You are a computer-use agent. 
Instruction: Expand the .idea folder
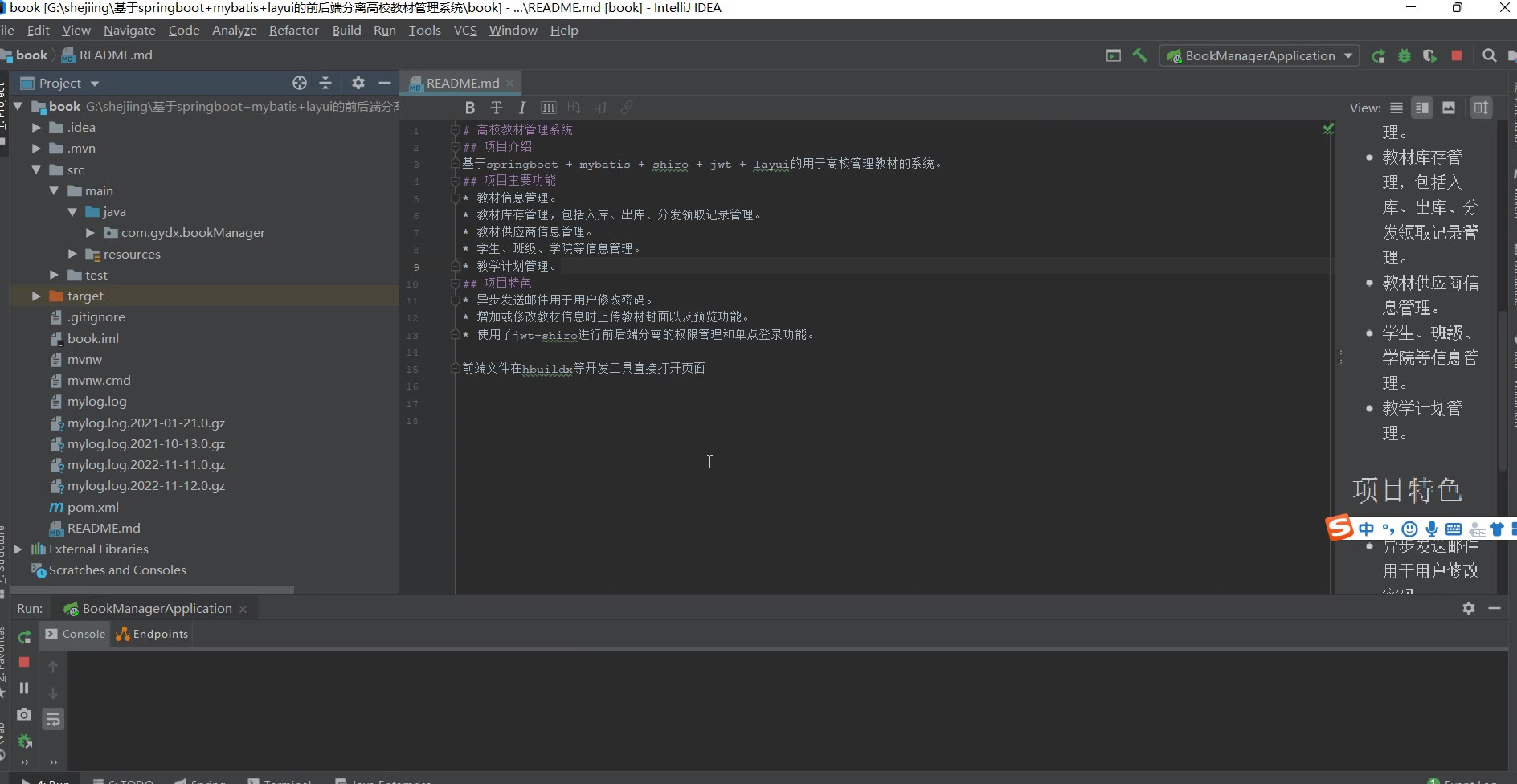(36, 127)
